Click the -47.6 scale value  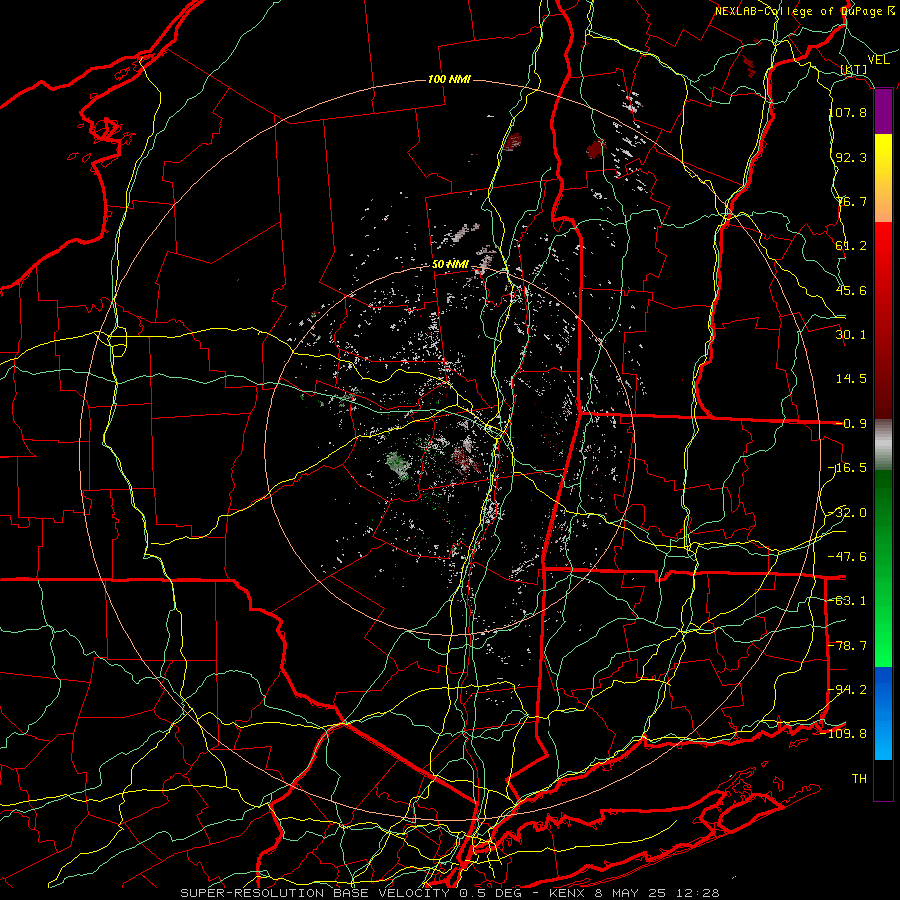(x=848, y=557)
